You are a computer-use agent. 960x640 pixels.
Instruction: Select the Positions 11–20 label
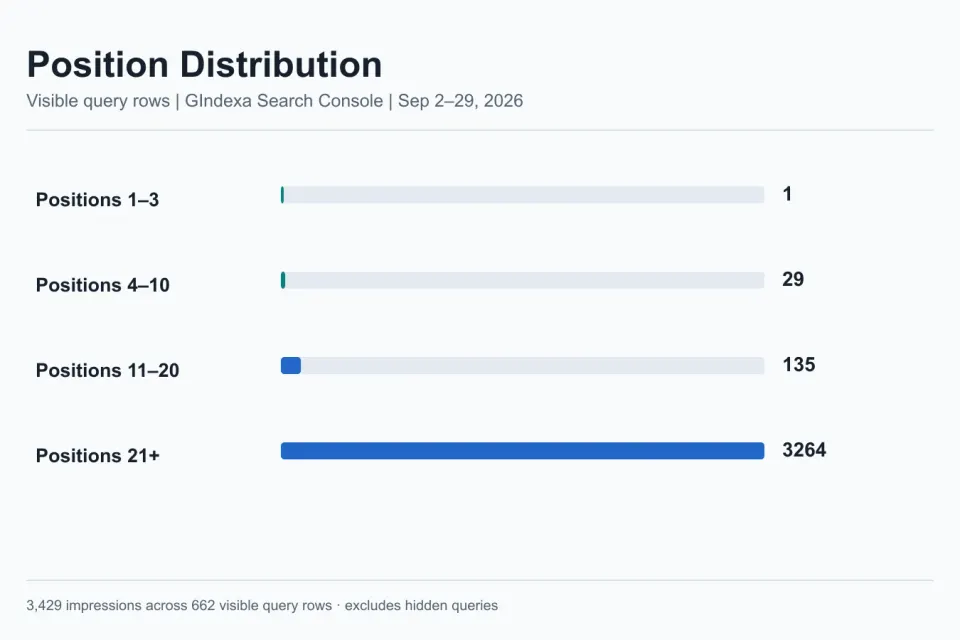pyautogui.click(x=108, y=370)
